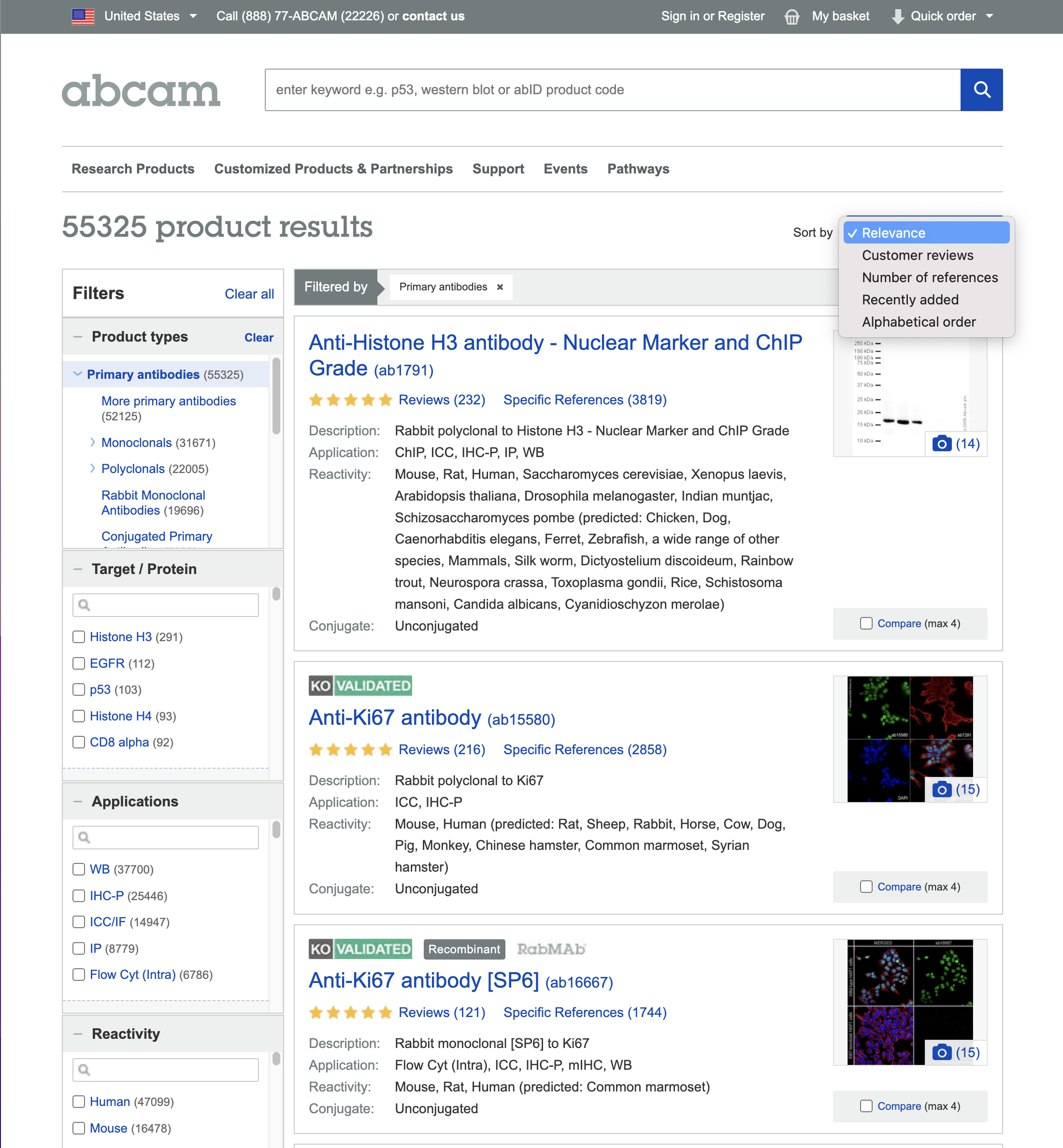Check Compare for Anti-Histone H3 antibody
The height and width of the screenshot is (1148, 1063).
click(866, 623)
